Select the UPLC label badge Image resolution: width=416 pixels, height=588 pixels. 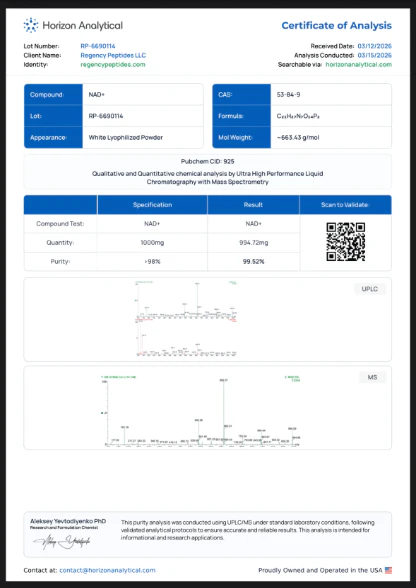[370, 289]
